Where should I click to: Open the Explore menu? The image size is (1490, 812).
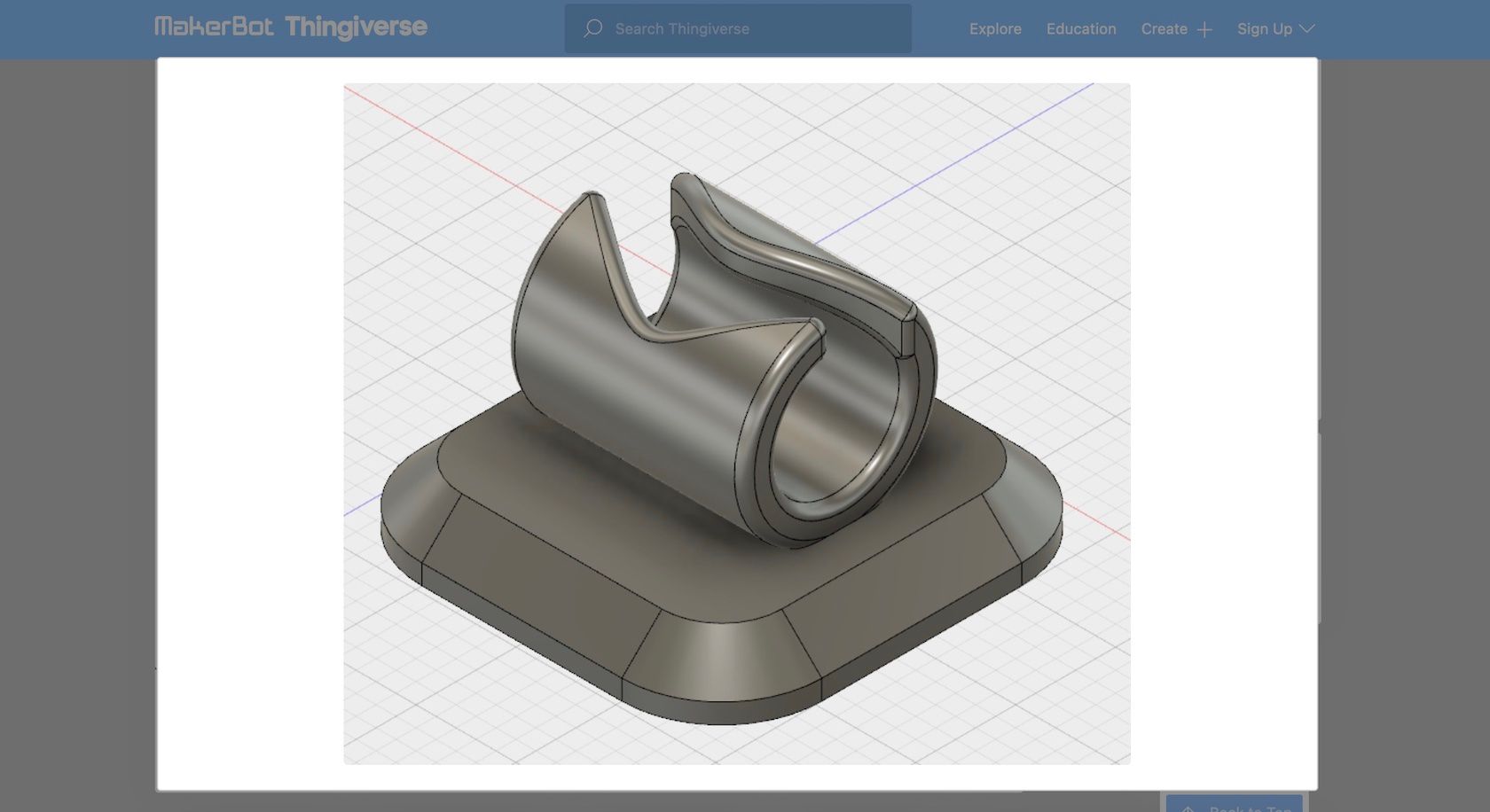[x=995, y=28]
